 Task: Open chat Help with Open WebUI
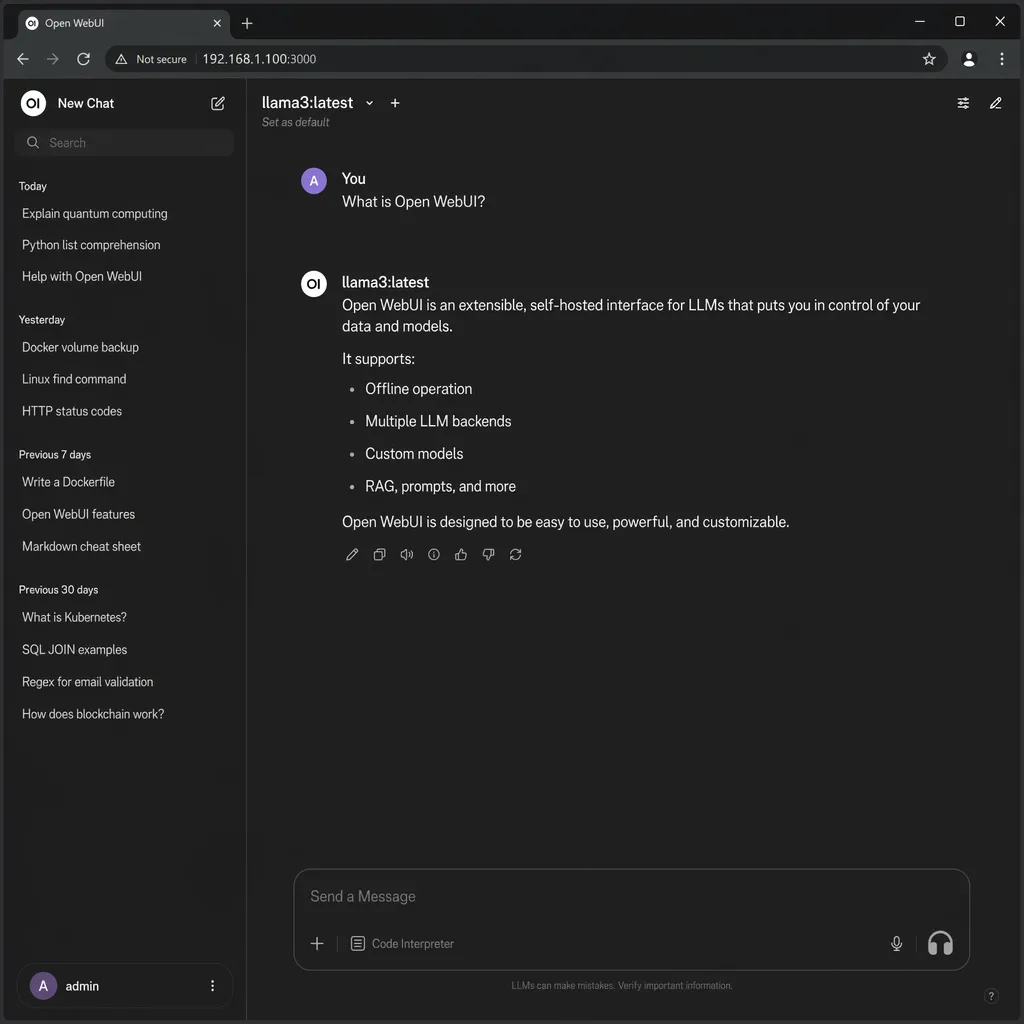82,276
